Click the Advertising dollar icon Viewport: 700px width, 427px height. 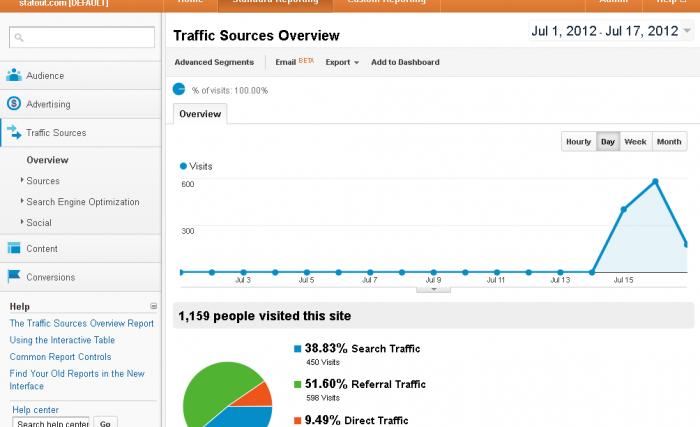(14, 104)
